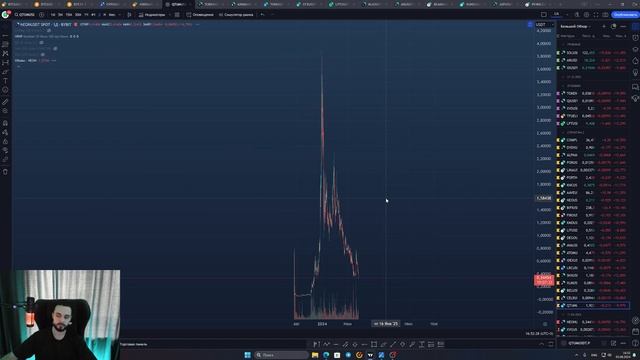This screenshot has width=640, height=360.
Task: Open the layout select rectangle icon
Action: click(x=544, y=15)
